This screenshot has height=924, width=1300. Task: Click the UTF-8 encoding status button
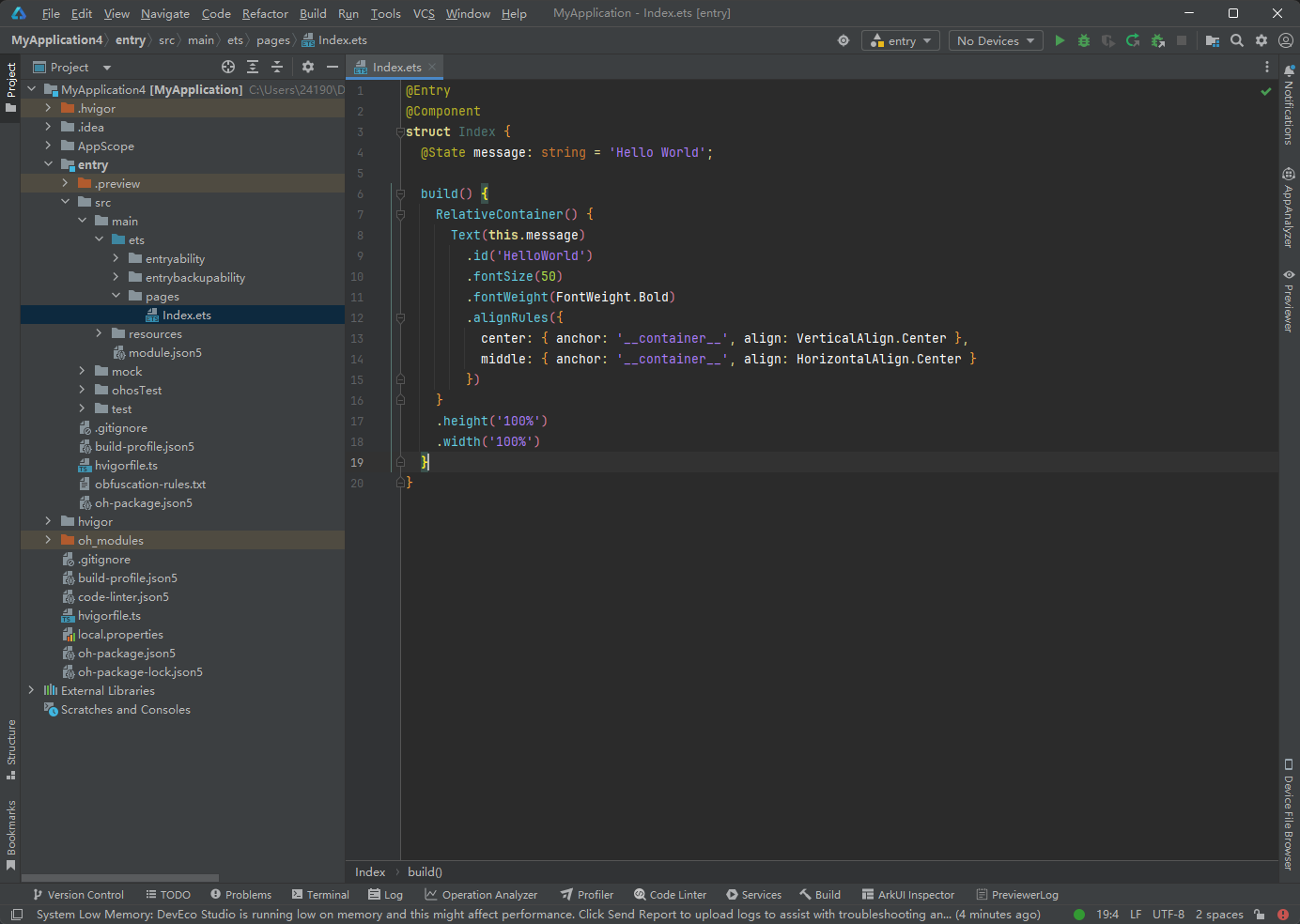coord(1168,914)
